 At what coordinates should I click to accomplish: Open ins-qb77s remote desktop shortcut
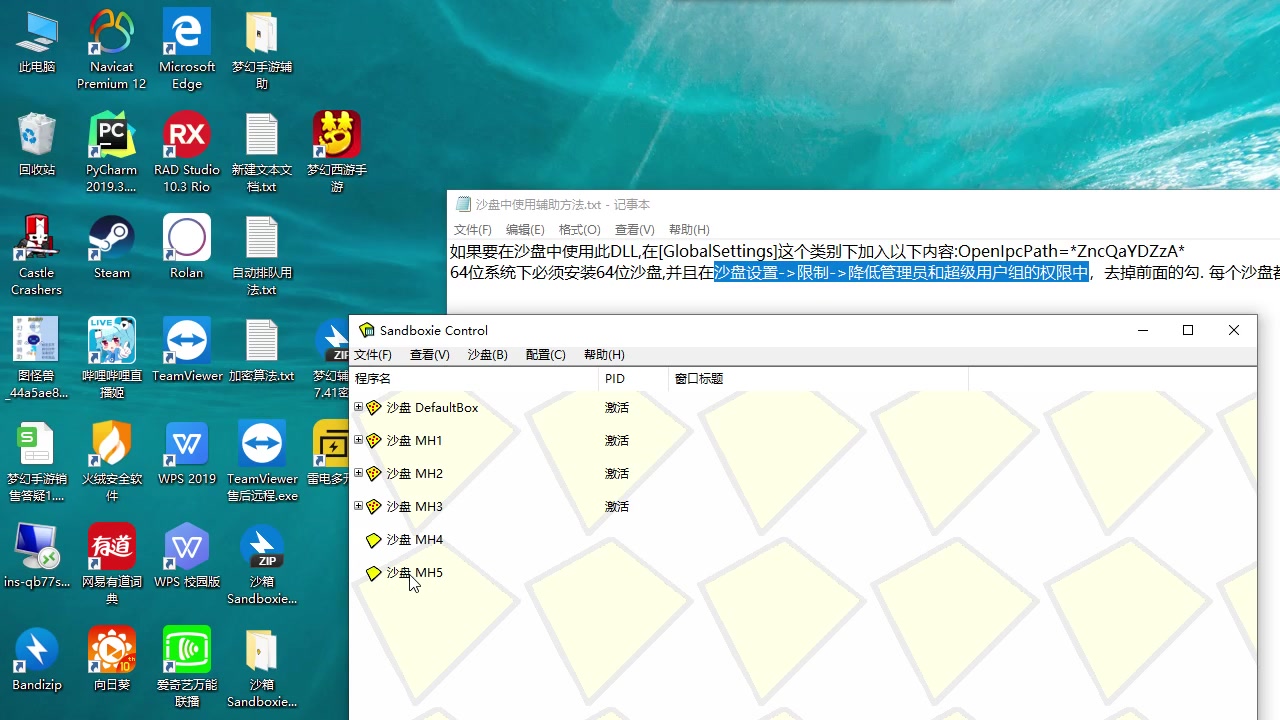(x=37, y=557)
